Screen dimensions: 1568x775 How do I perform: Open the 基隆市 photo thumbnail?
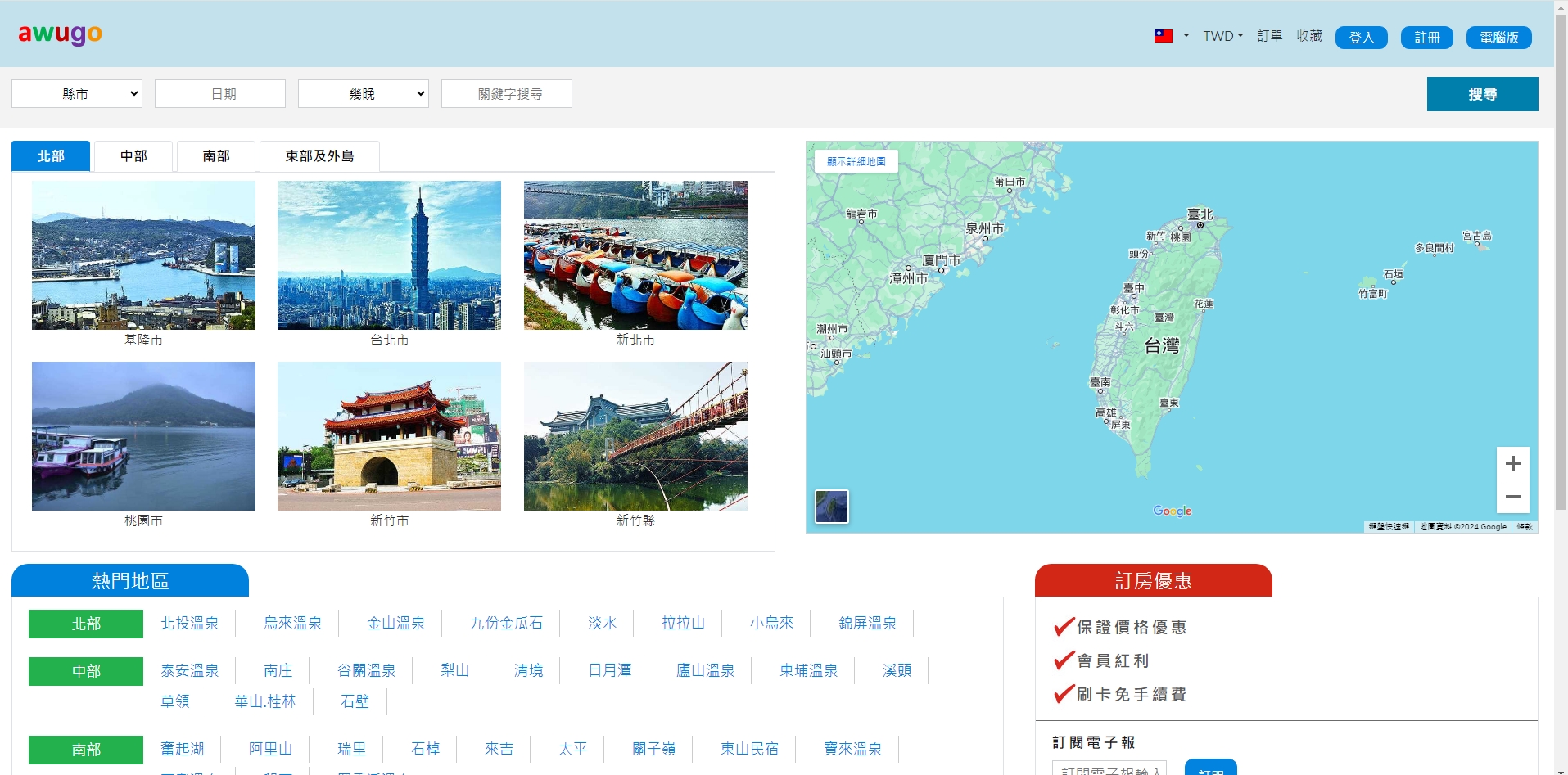tap(143, 255)
